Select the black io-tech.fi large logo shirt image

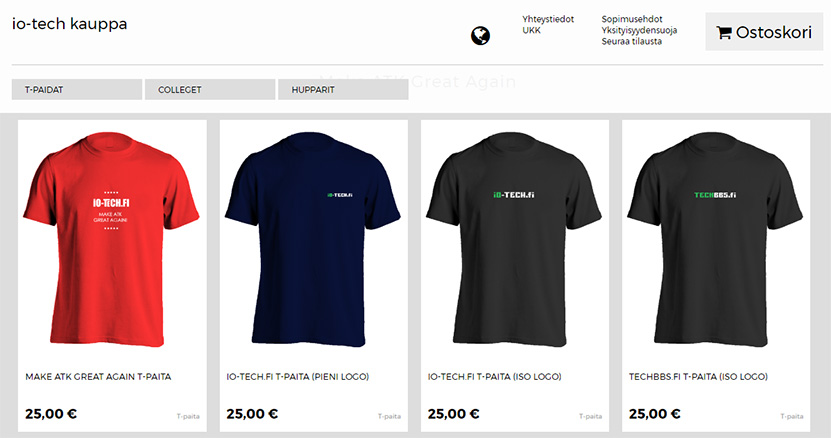point(514,239)
